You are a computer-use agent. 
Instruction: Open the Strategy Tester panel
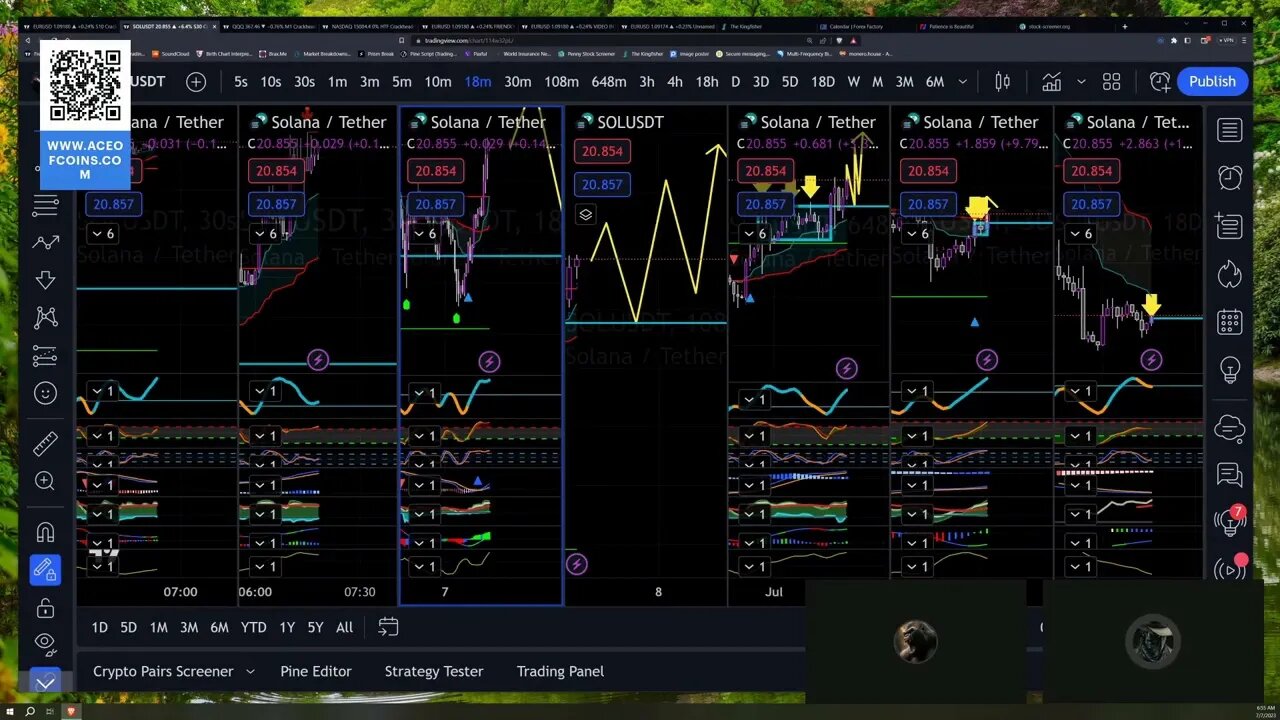point(434,672)
